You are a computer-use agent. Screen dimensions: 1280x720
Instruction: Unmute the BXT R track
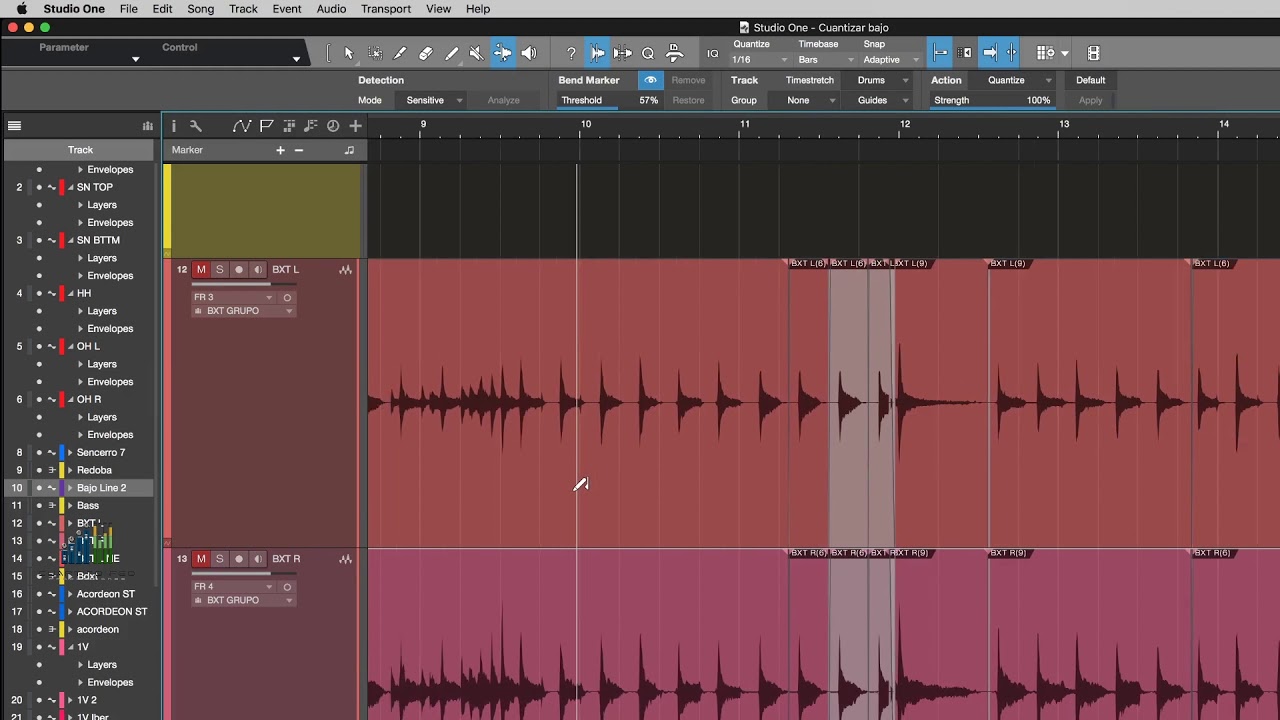[x=201, y=559]
